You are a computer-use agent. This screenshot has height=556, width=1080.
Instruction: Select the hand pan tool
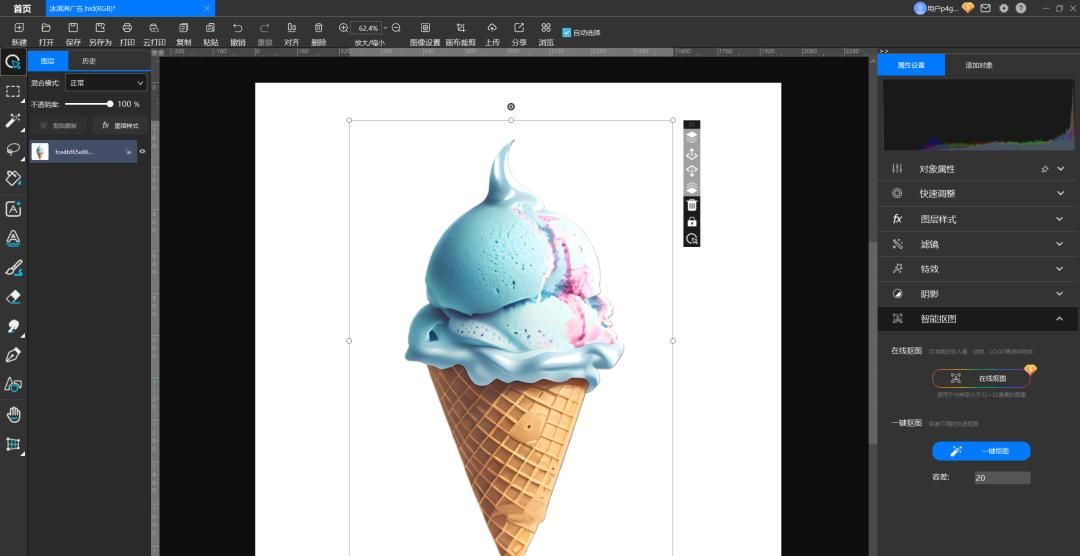coord(13,414)
